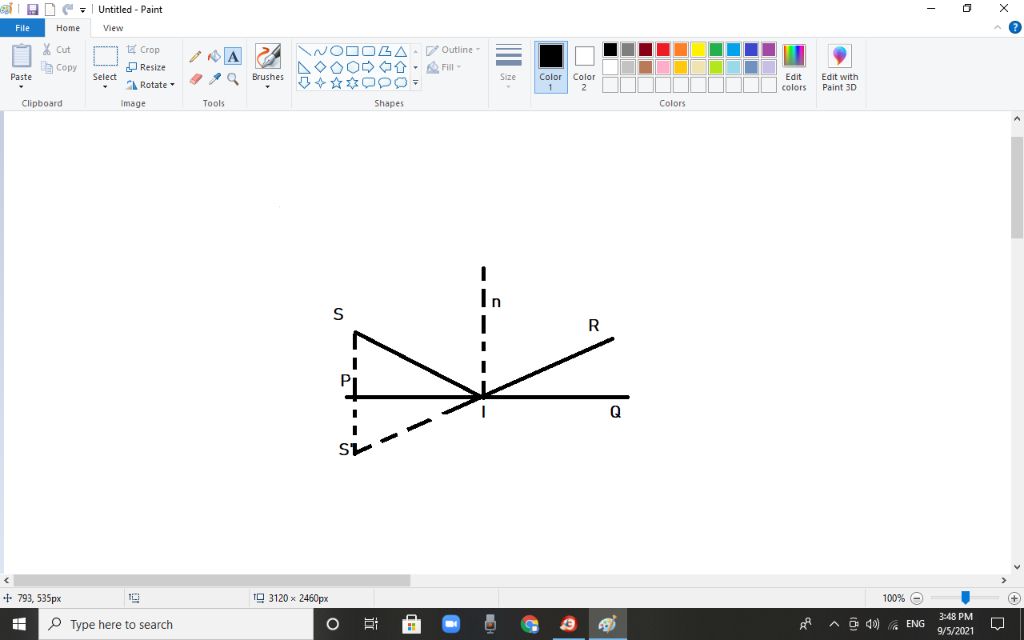
Task: Pick the green color swatch
Action: tap(716, 50)
